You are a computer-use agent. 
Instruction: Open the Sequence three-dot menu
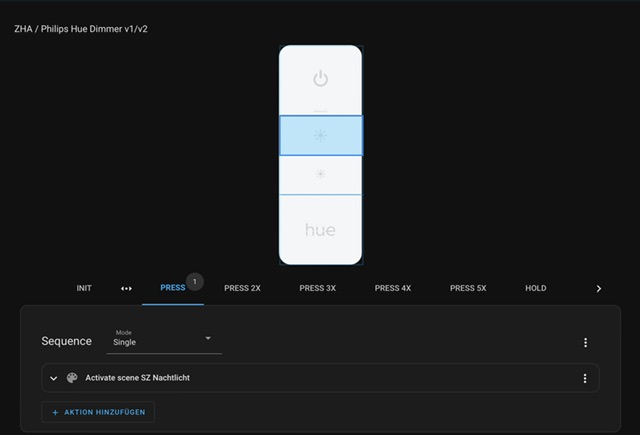click(x=585, y=342)
